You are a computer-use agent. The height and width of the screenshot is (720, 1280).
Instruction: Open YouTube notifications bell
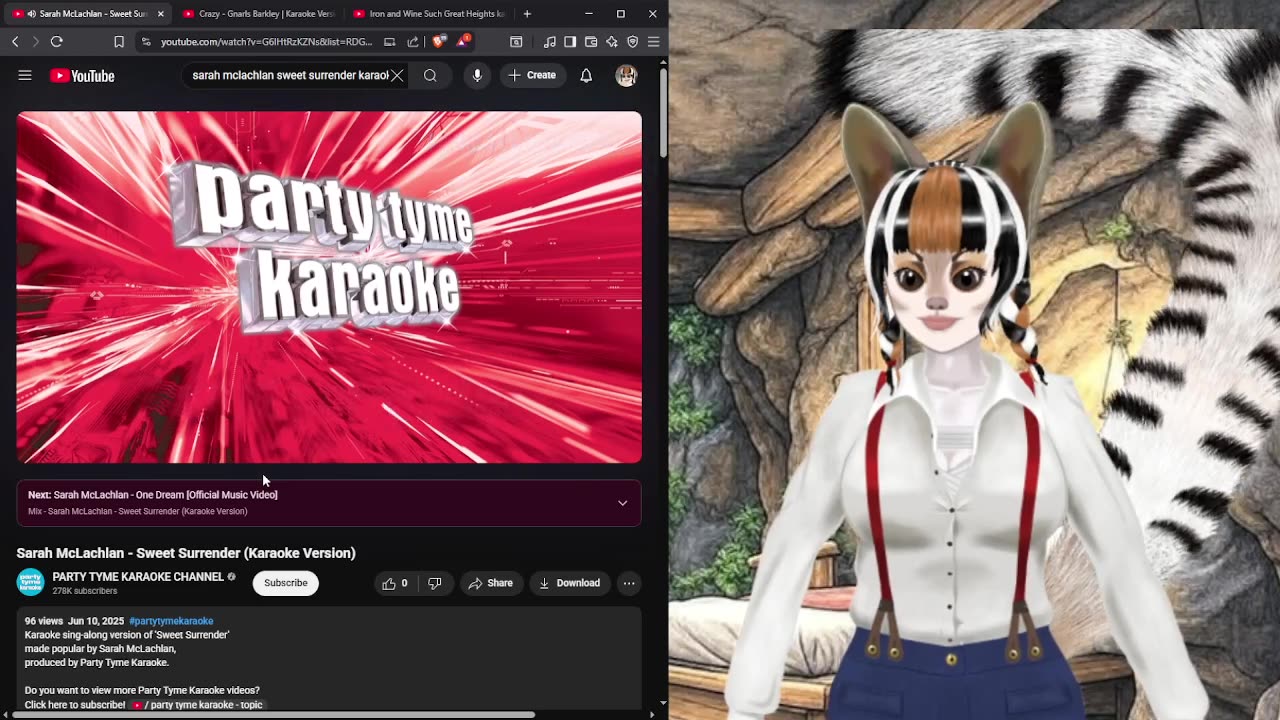point(586,75)
